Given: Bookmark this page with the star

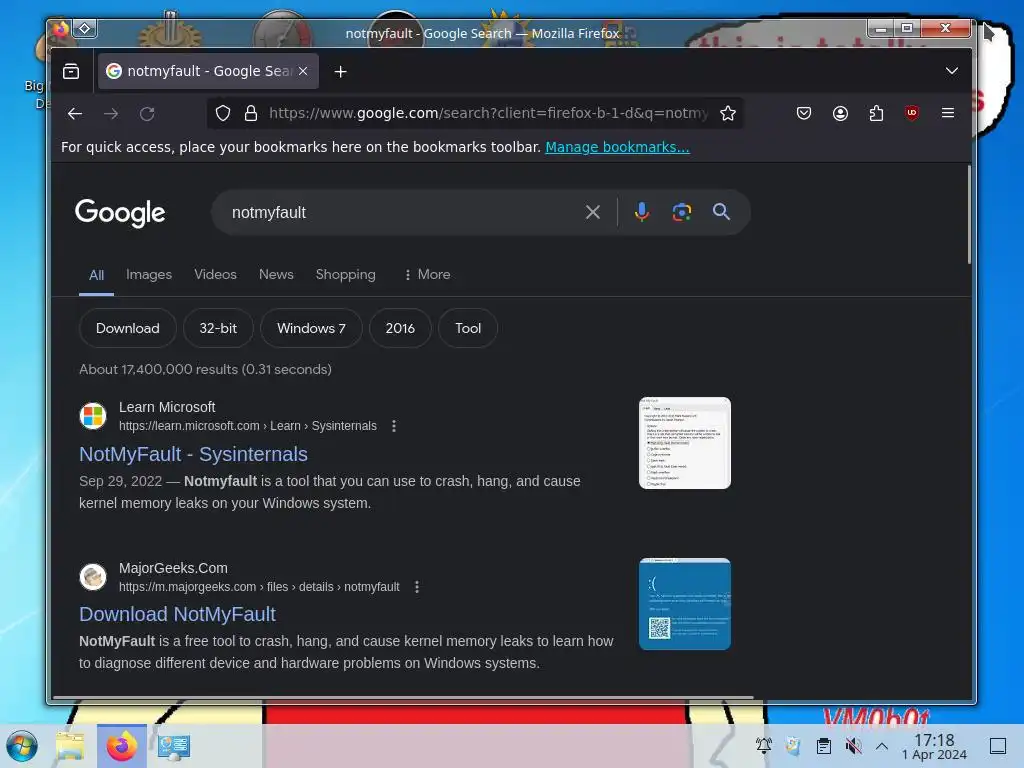Looking at the screenshot, I should pyautogui.click(x=728, y=114).
